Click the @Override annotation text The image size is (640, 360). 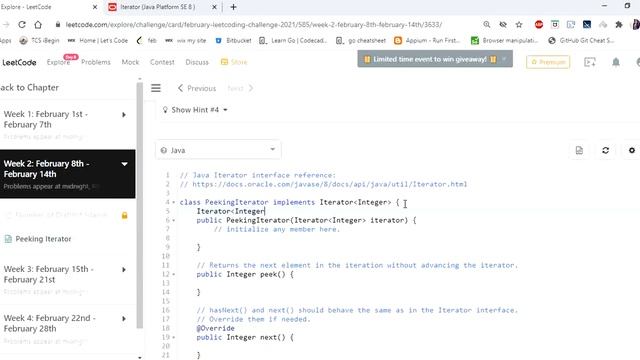tap(215, 328)
